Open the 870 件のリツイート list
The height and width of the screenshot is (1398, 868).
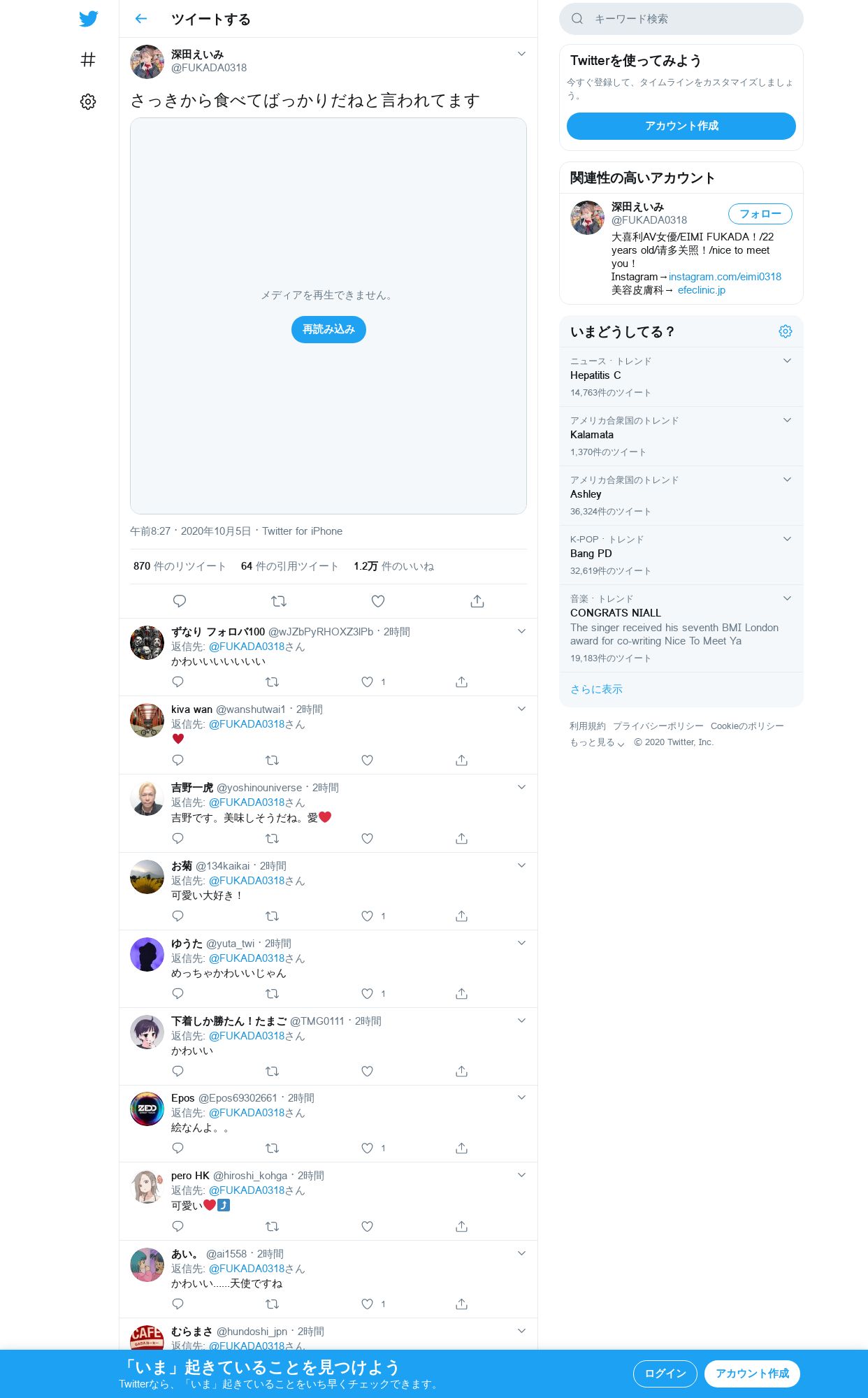[180, 566]
